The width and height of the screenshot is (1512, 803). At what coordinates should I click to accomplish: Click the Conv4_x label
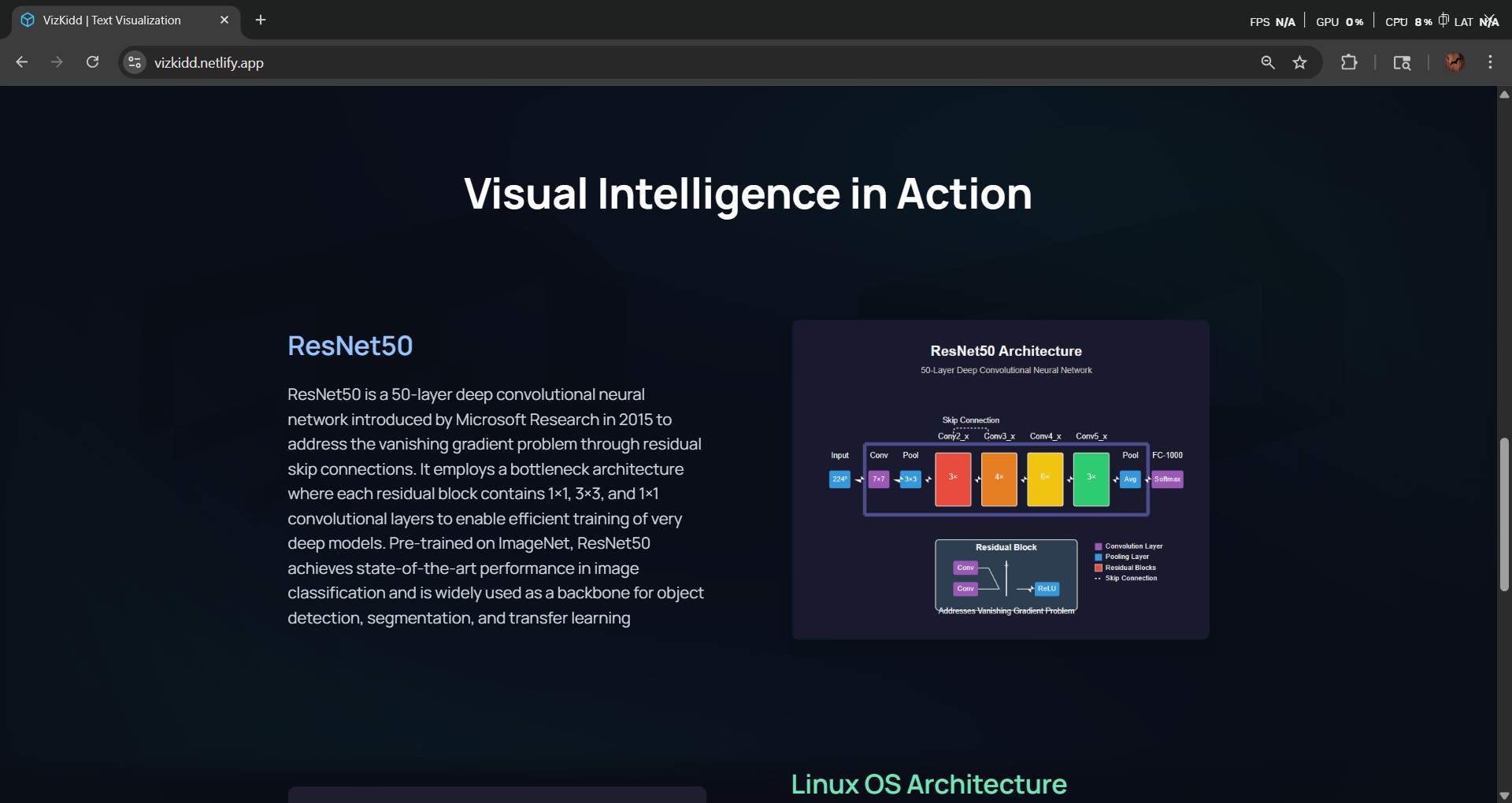tap(1045, 436)
